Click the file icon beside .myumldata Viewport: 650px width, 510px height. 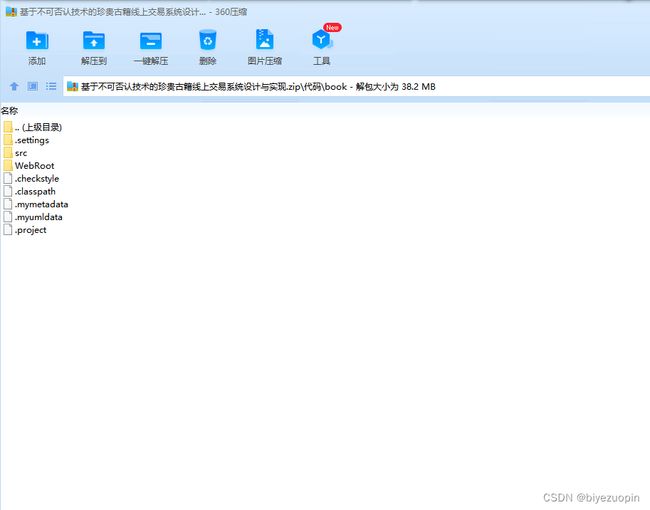(x=8, y=217)
